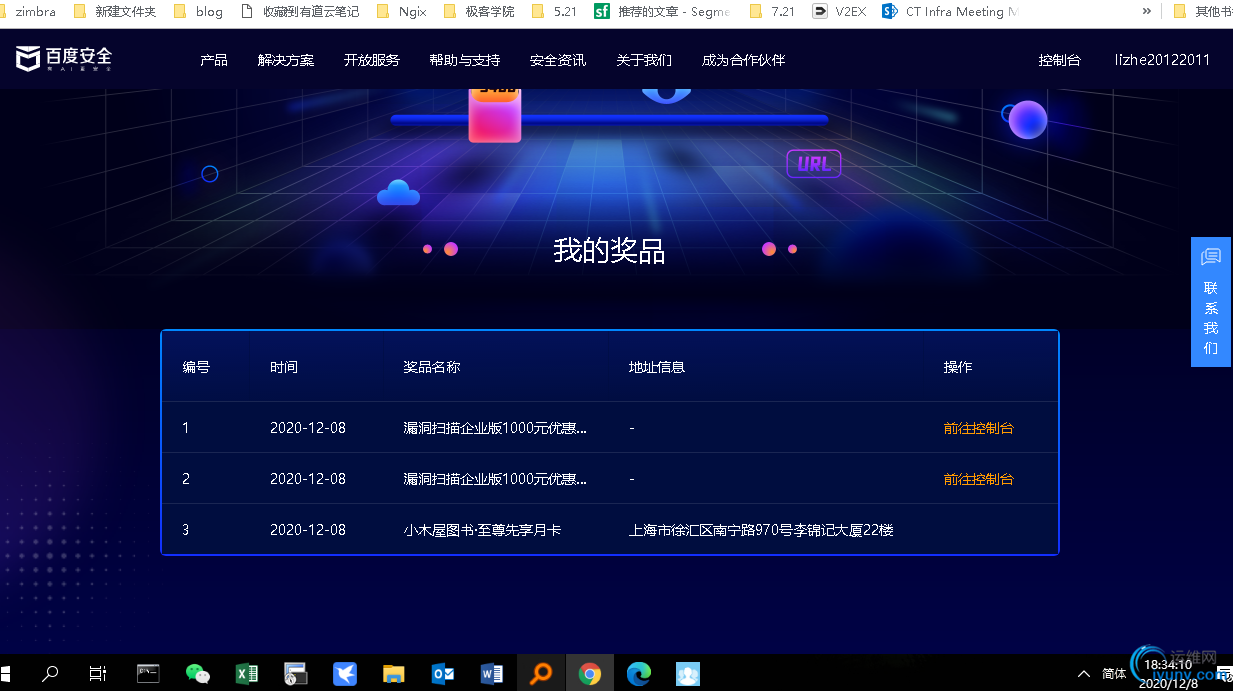Open the 开放服务 navigation menu
The image size is (1233, 691).
tap(372, 60)
